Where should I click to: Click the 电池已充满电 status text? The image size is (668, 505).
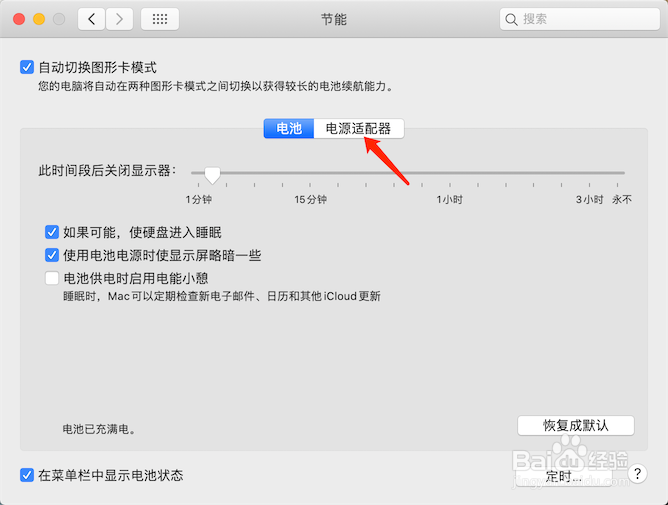pos(99,429)
